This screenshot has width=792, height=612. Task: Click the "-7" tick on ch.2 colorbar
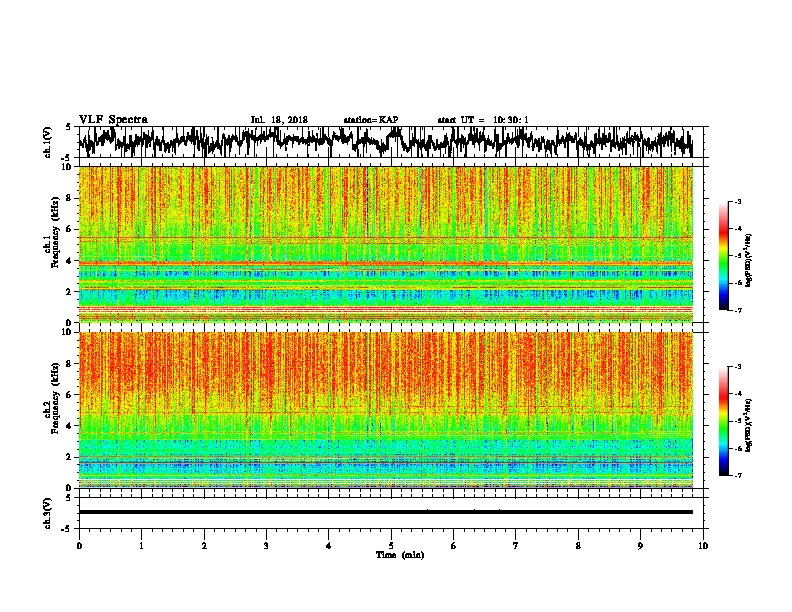click(x=737, y=475)
